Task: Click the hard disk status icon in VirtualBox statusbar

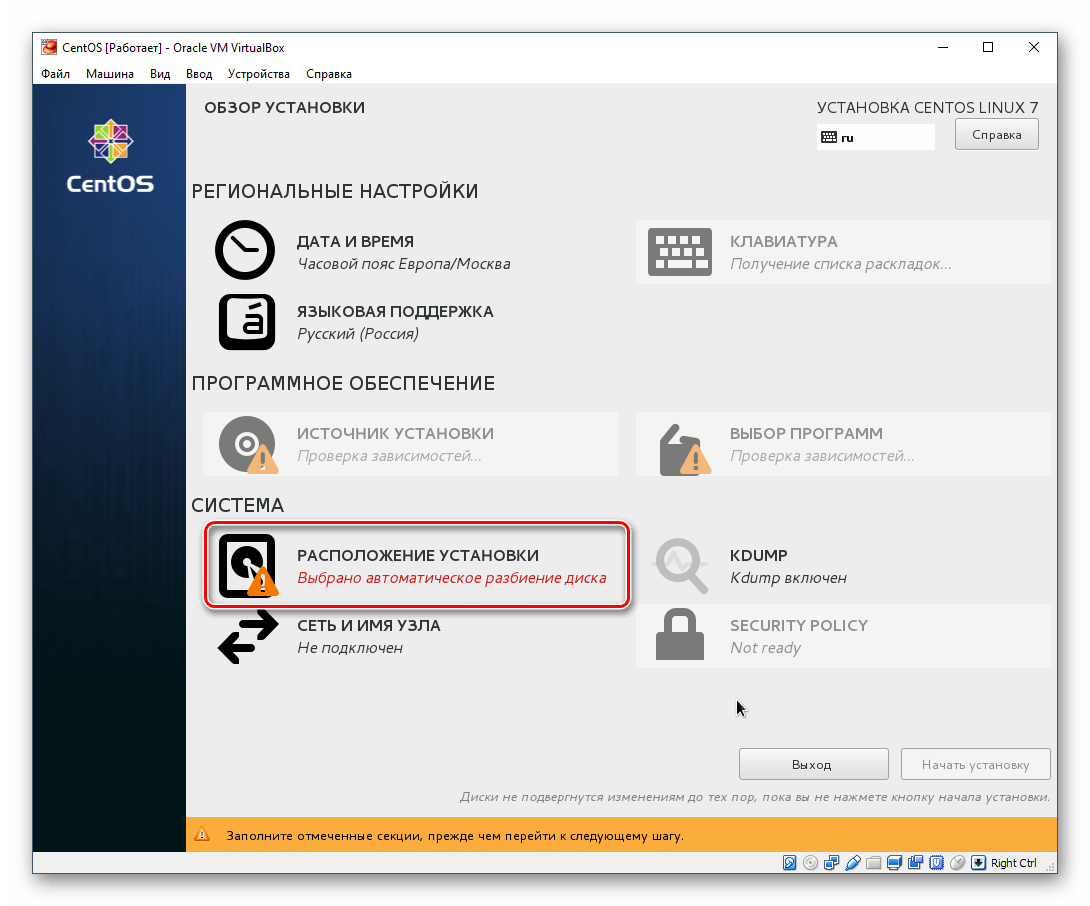Action: tap(789, 862)
